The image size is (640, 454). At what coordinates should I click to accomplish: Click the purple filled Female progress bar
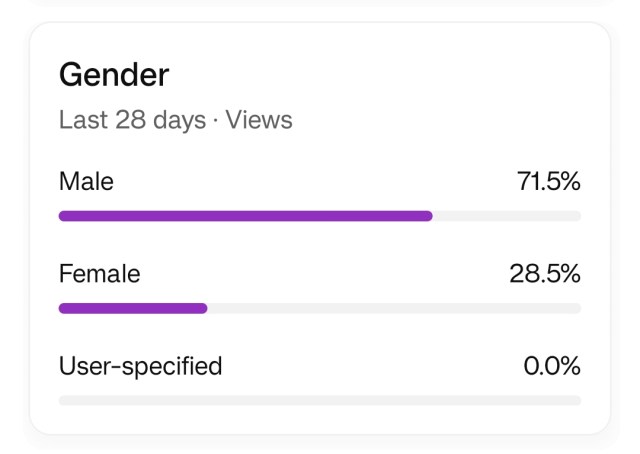133,308
